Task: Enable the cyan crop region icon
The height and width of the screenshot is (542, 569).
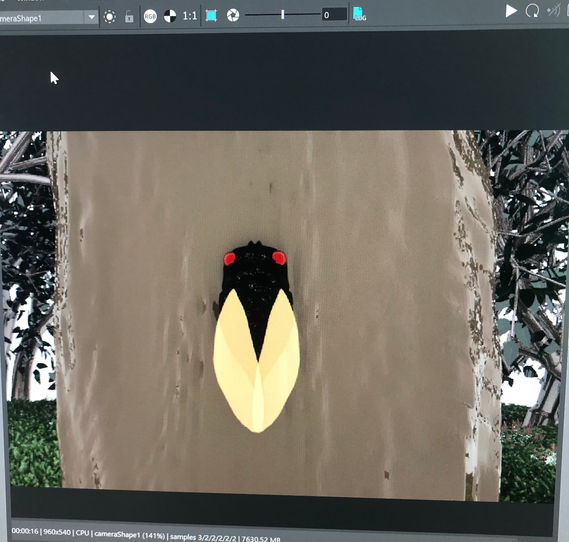Action: point(211,15)
